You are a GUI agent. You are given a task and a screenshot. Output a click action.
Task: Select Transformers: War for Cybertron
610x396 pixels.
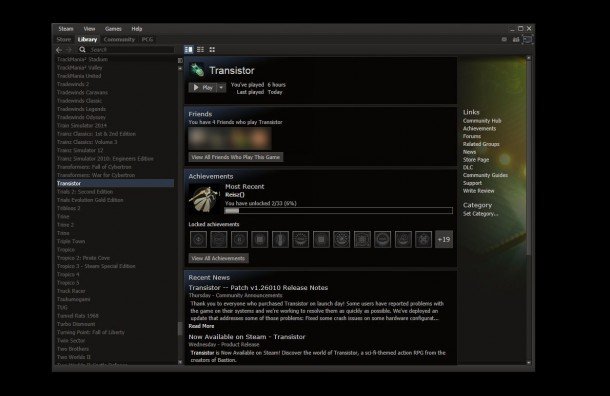coord(96,175)
